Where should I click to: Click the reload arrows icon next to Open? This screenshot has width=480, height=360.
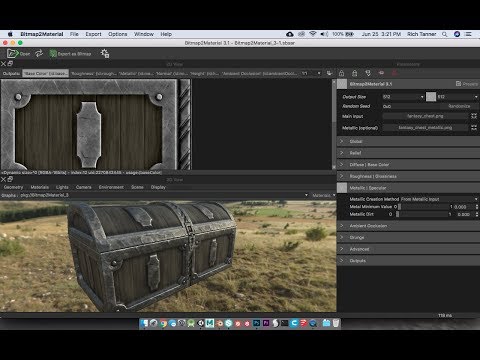pos(39,53)
